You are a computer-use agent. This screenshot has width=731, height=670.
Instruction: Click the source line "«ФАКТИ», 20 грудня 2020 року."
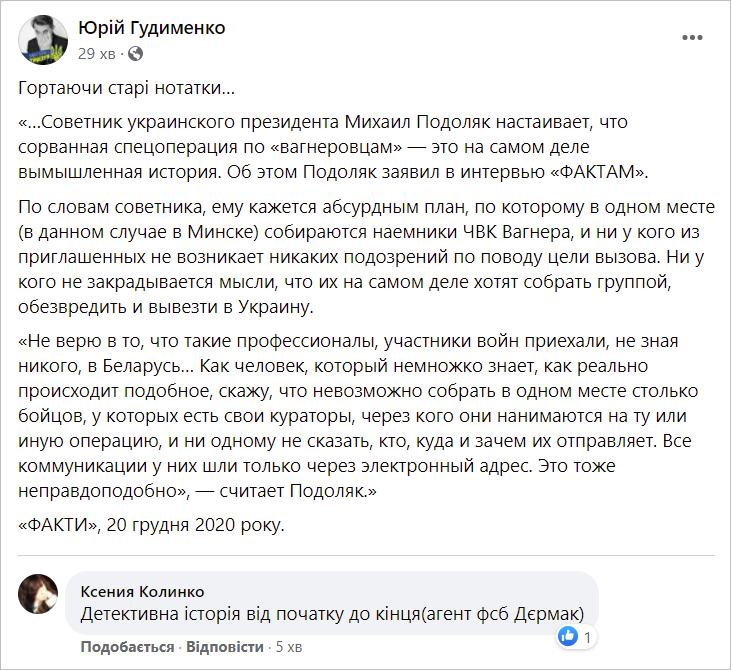pyautogui.click(x=152, y=524)
